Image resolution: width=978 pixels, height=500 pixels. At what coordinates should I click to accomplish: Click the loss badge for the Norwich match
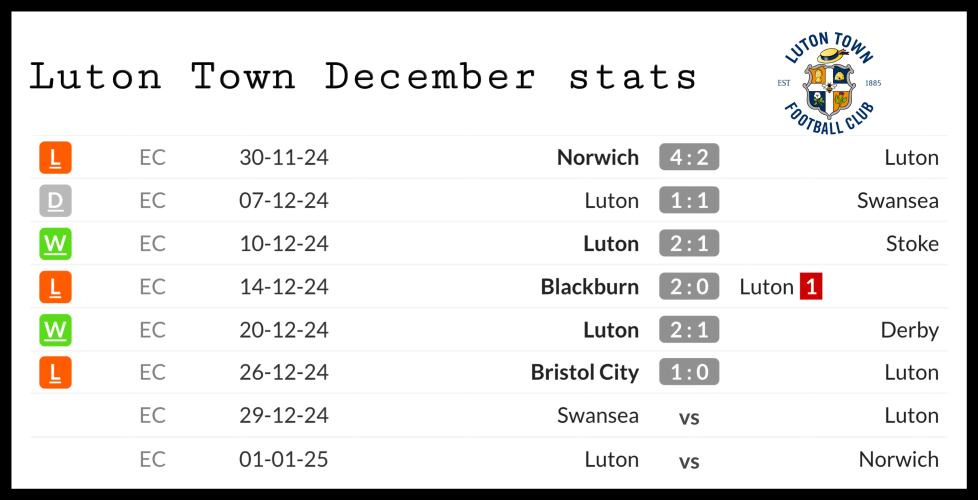pyautogui.click(x=55, y=157)
